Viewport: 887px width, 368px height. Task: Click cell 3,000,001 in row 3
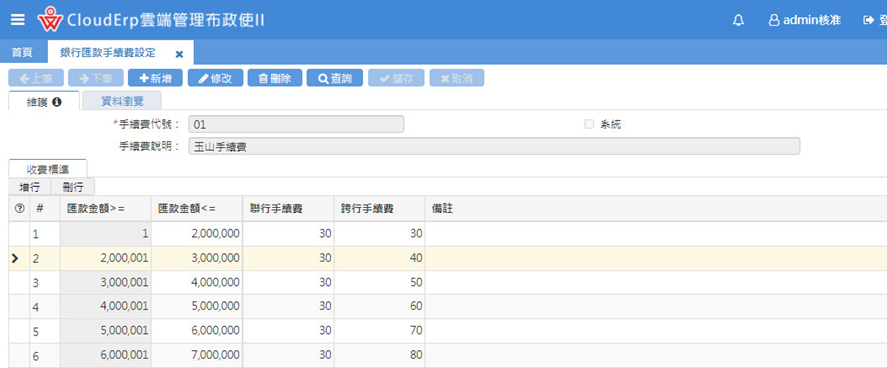105,283
